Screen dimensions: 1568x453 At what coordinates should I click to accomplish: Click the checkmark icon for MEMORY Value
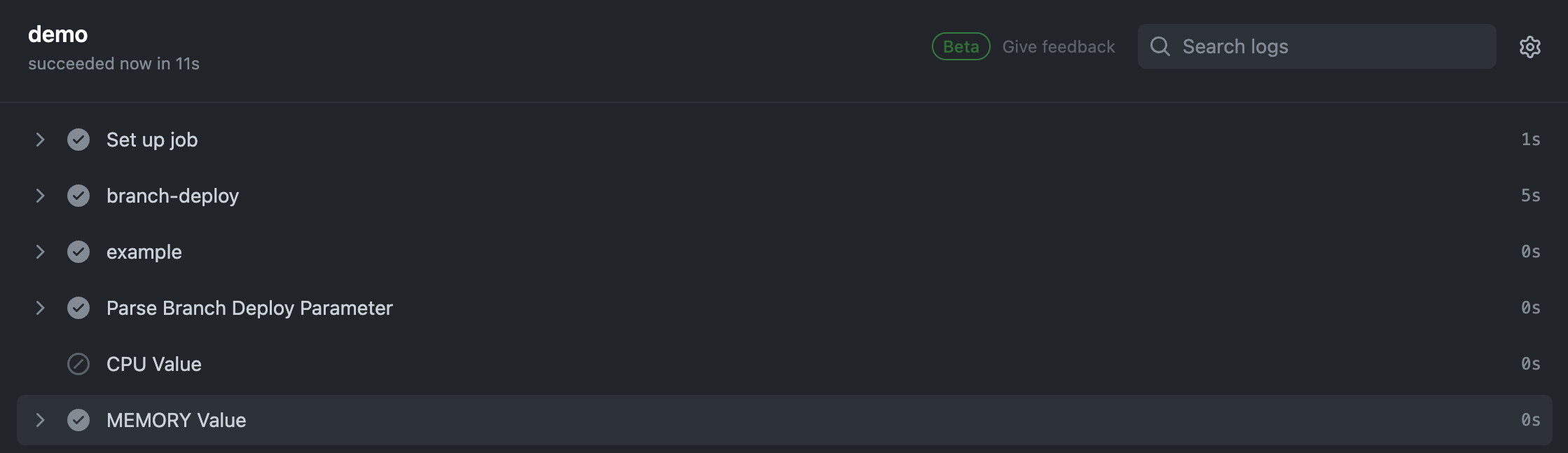(78, 420)
